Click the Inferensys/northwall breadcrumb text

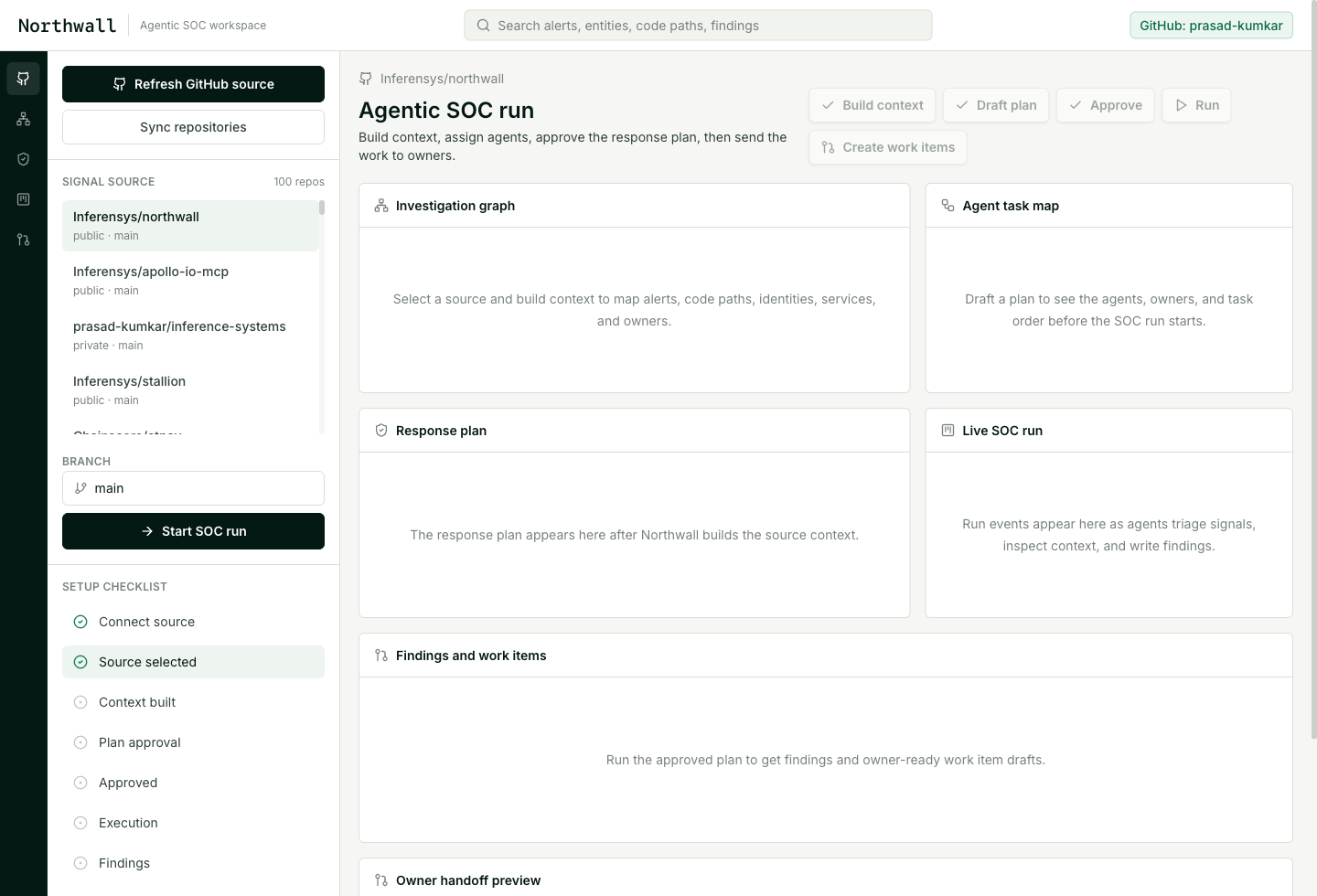(x=442, y=79)
